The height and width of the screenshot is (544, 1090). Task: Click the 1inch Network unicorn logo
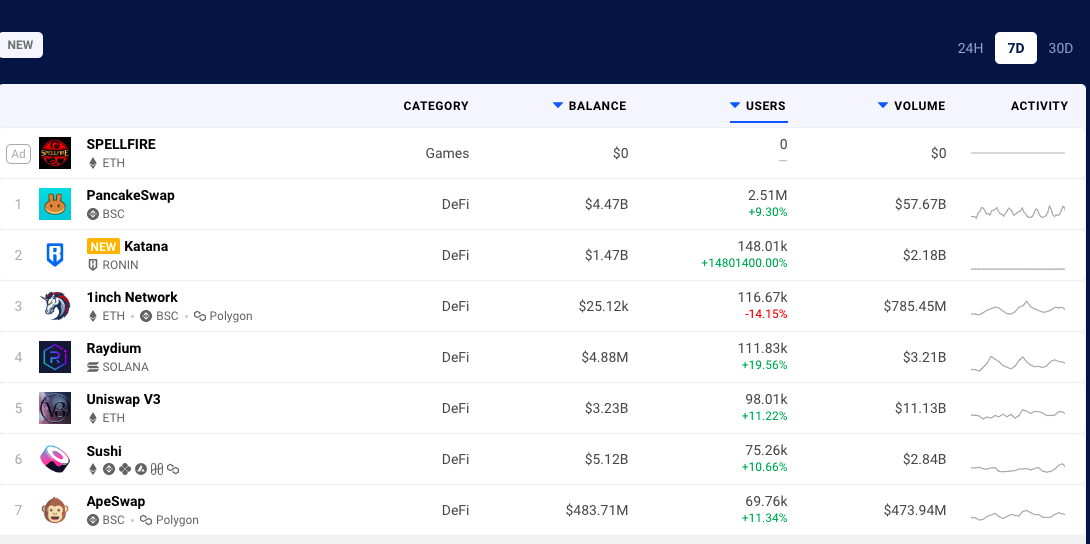[55, 306]
